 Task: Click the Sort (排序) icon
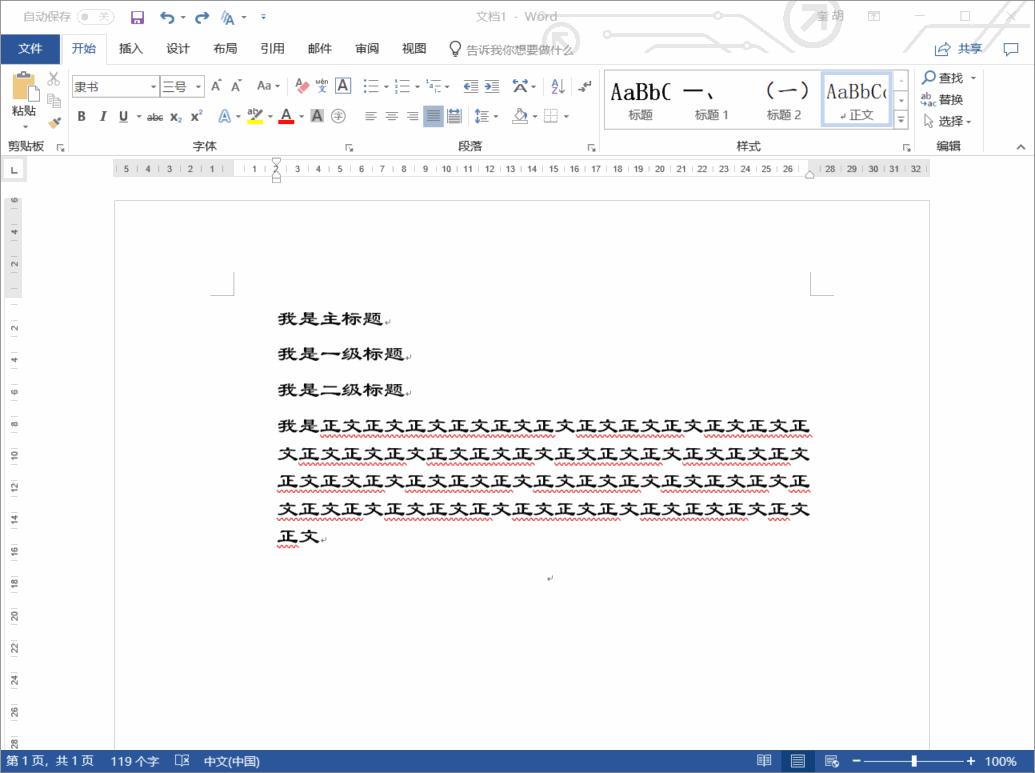click(557, 86)
